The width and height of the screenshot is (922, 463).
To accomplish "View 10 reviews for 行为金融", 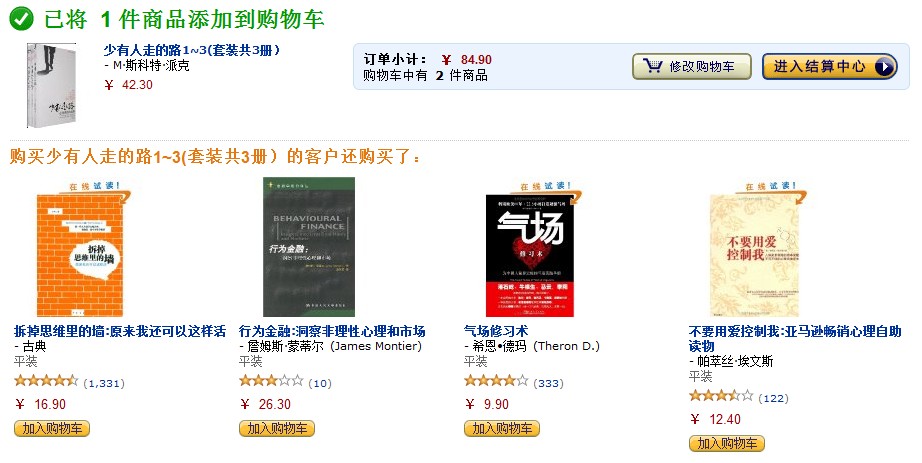I will pyautogui.click(x=320, y=384).
